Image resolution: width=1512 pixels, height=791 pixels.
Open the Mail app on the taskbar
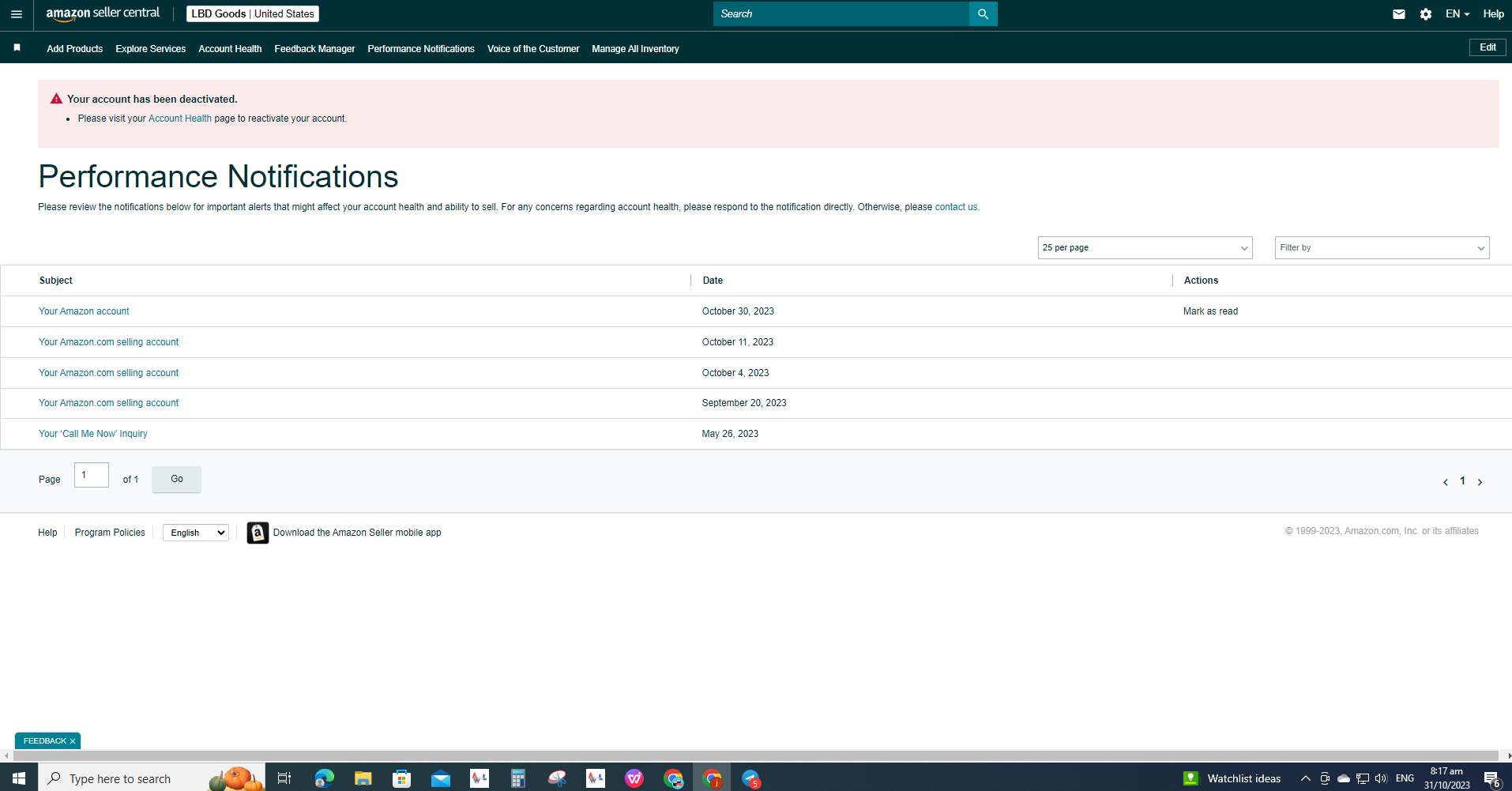pos(441,778)
